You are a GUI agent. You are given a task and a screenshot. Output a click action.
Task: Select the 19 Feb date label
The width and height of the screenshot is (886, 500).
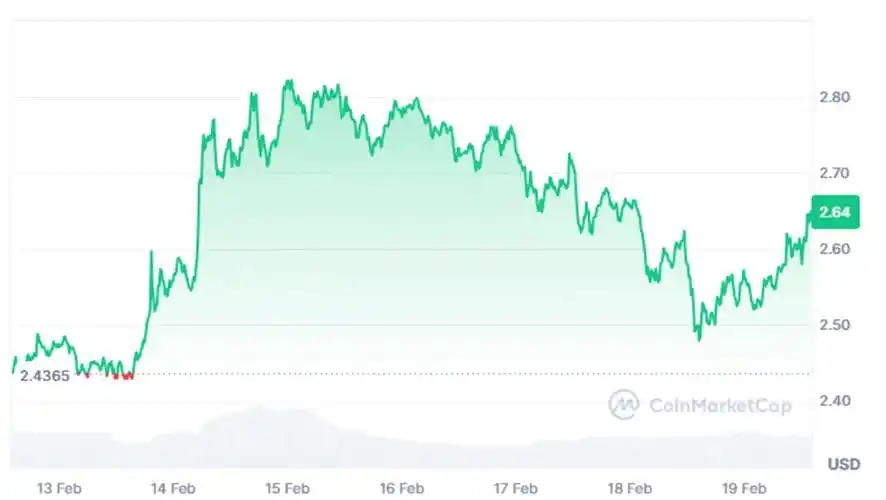point(743,488)
